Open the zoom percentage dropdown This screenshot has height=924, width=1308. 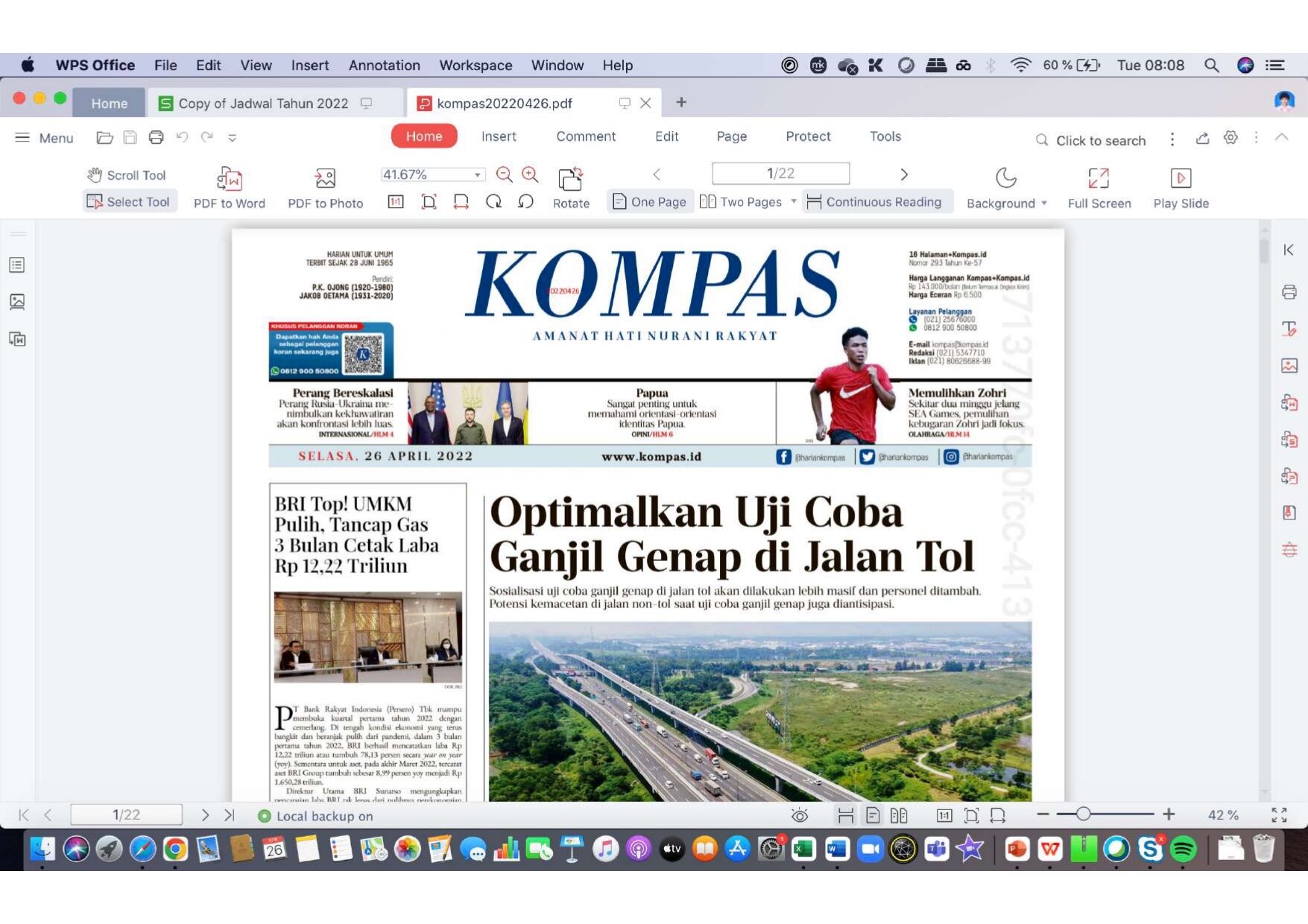tap(478, 174)
